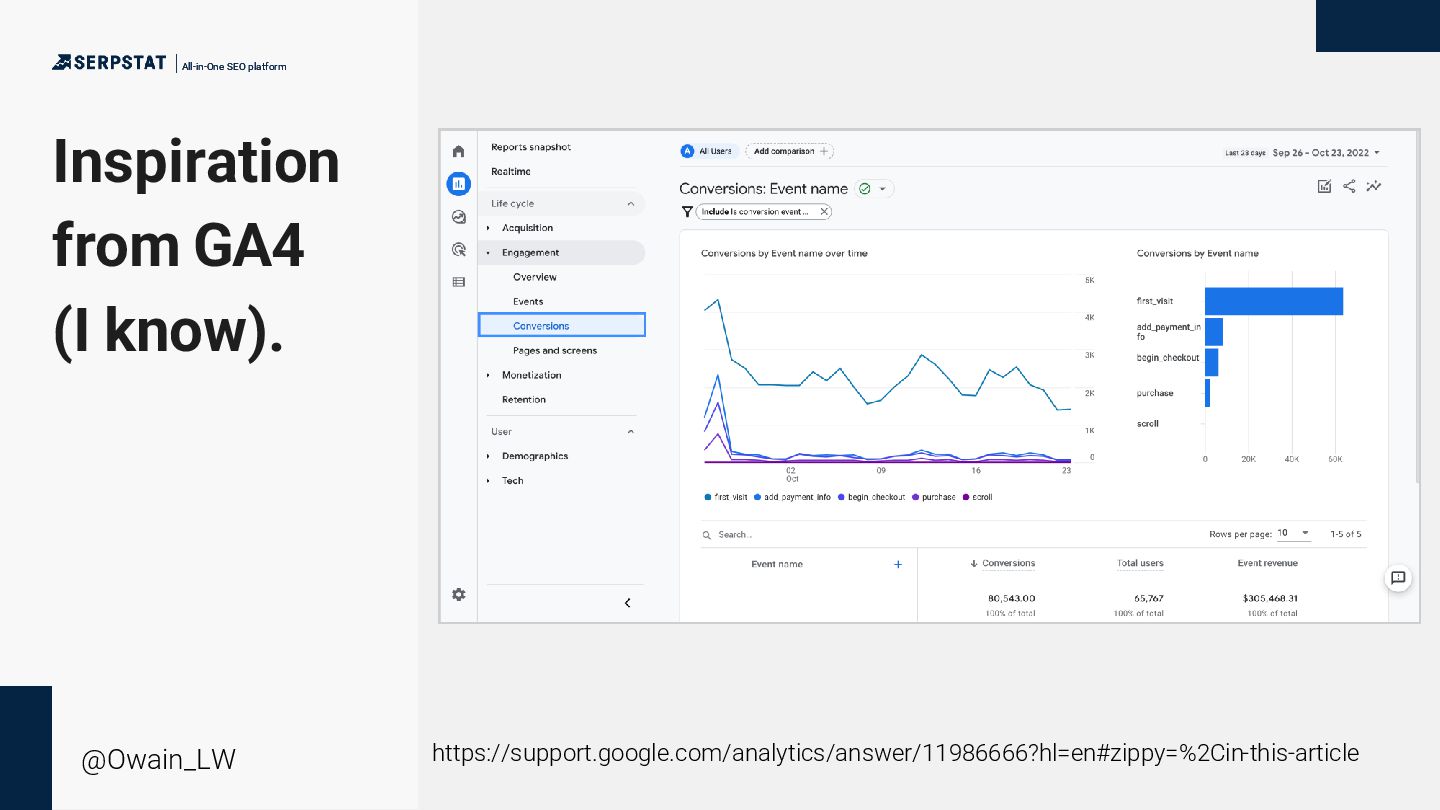Click the Event name column header

[x=777, y=564]
